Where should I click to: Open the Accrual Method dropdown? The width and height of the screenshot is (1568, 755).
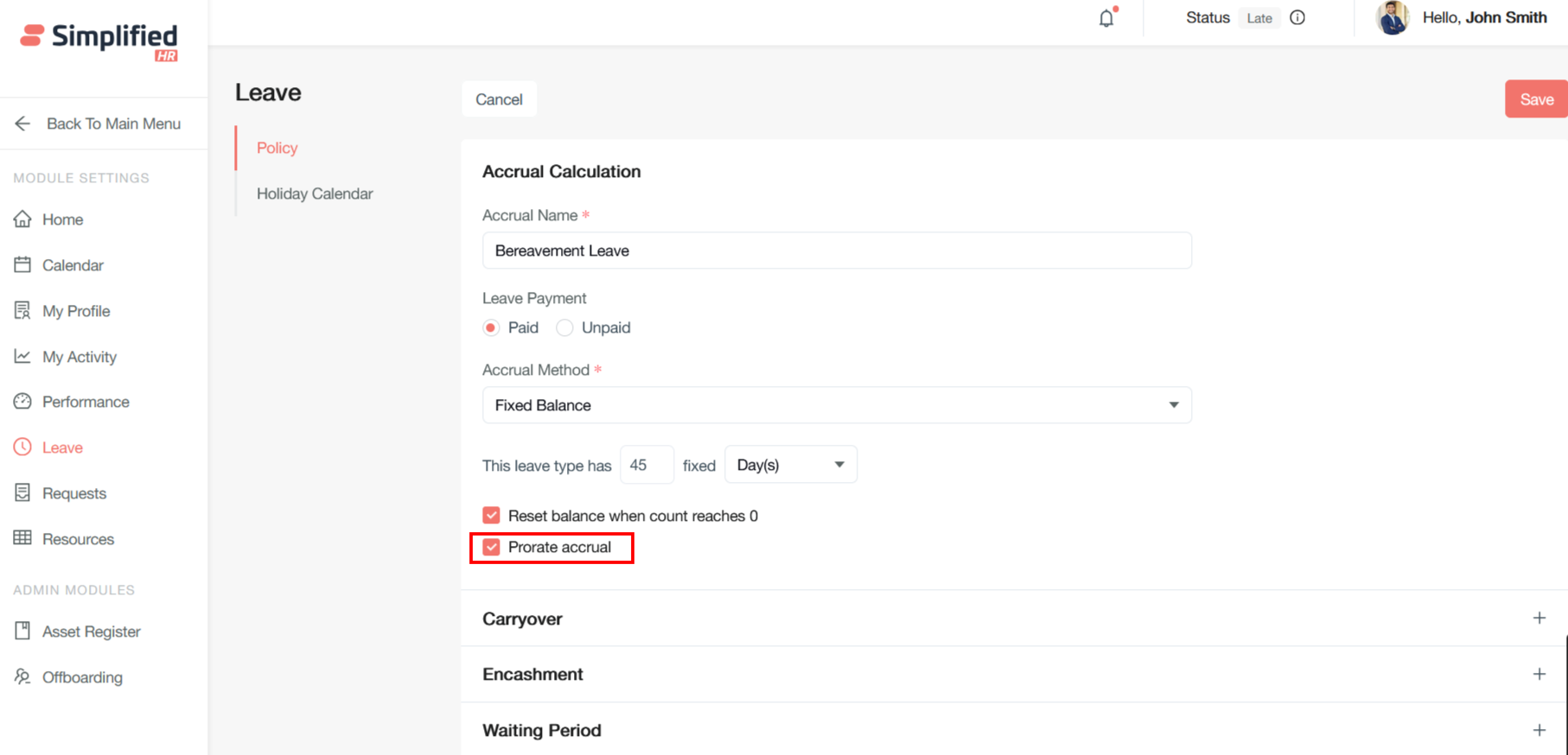tap(836, 405)
